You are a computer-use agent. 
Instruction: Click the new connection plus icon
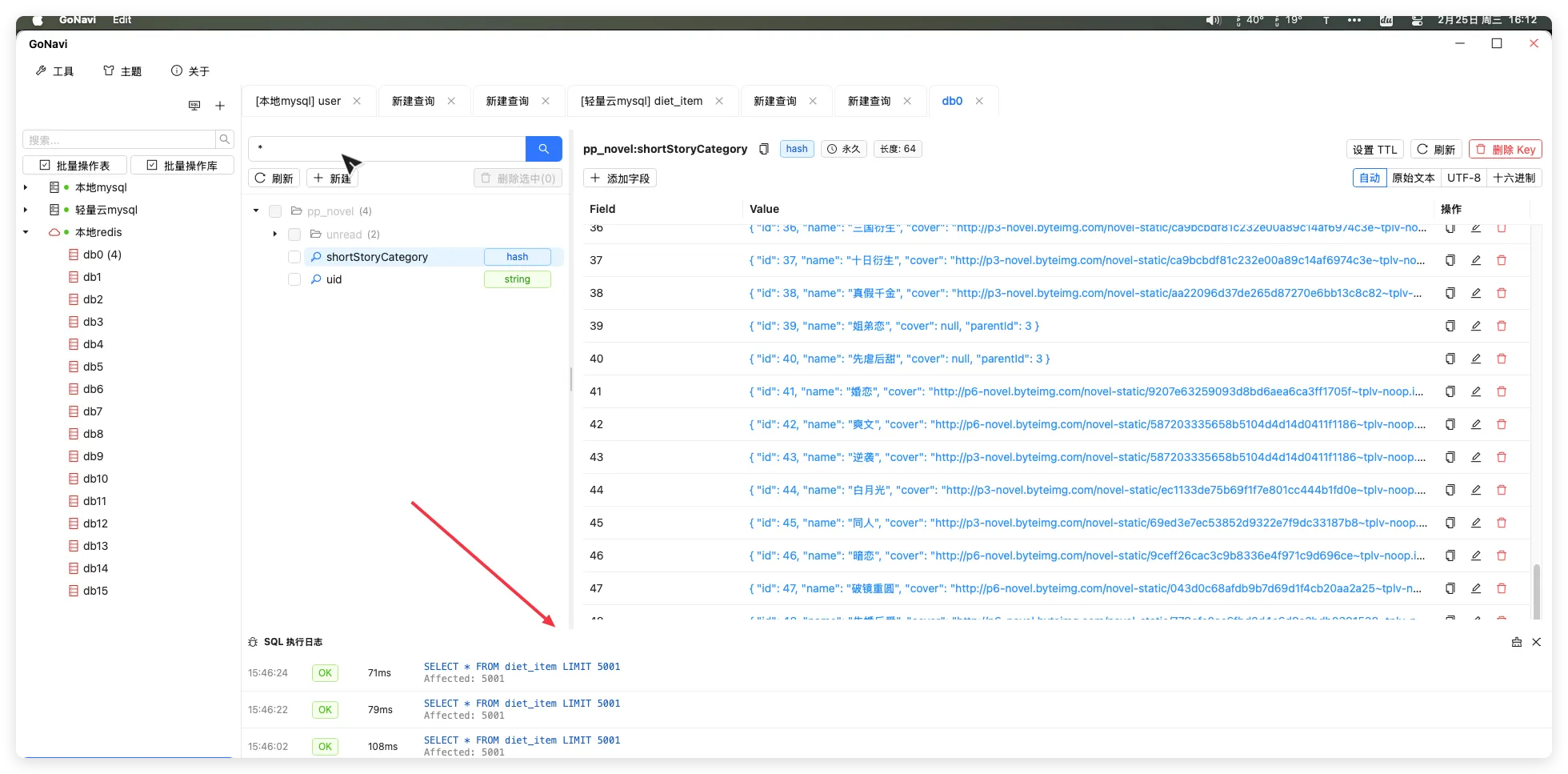pyautogui.click(x=220, y=106)
